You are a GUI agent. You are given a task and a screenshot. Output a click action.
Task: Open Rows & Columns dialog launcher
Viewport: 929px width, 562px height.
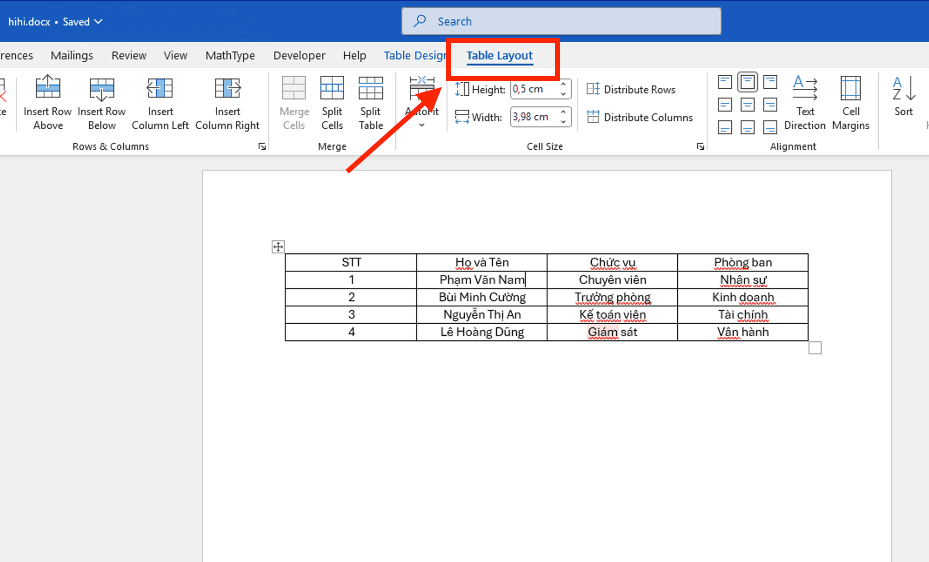tap(262, 147)
